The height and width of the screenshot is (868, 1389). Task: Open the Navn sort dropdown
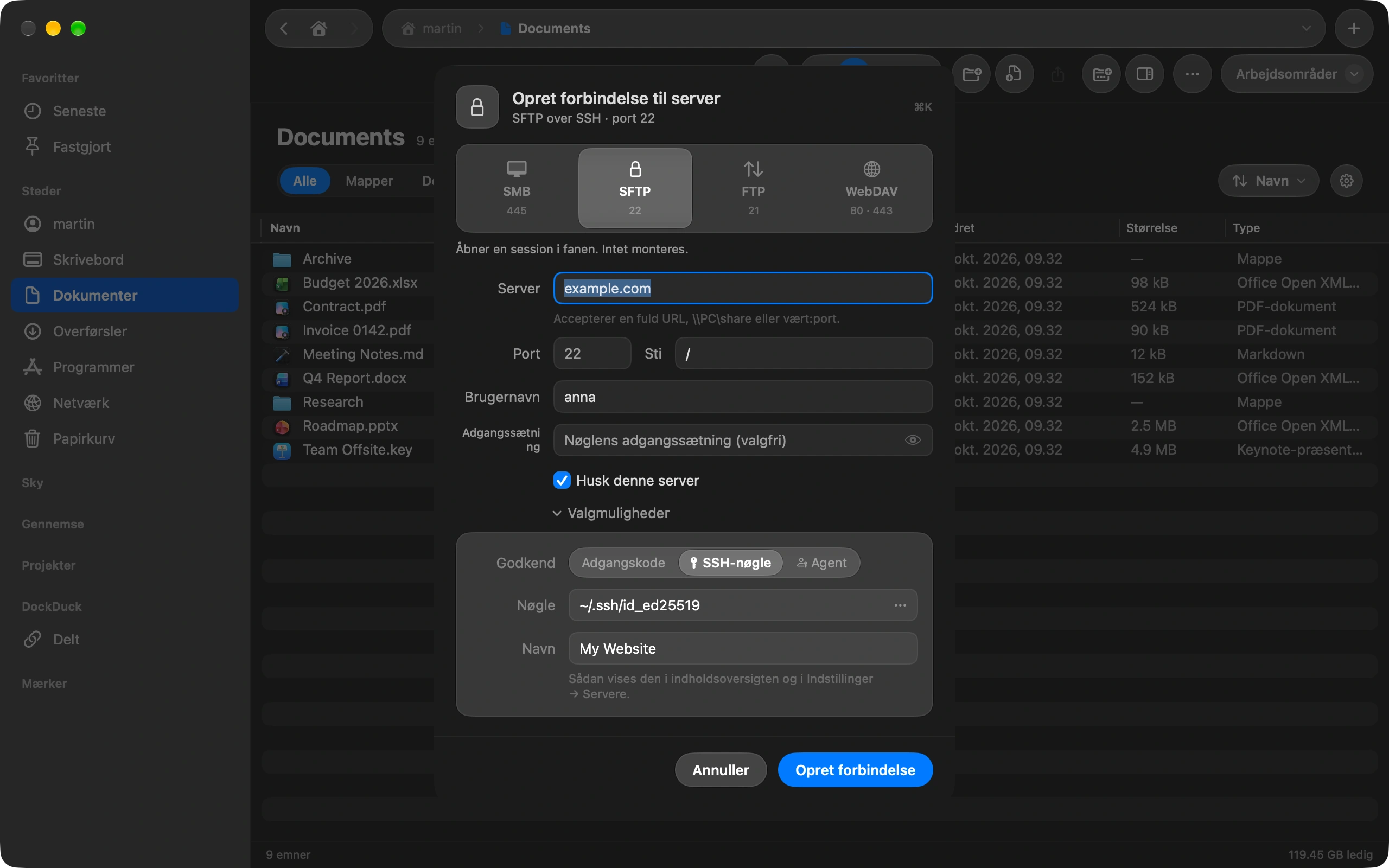1269,181
